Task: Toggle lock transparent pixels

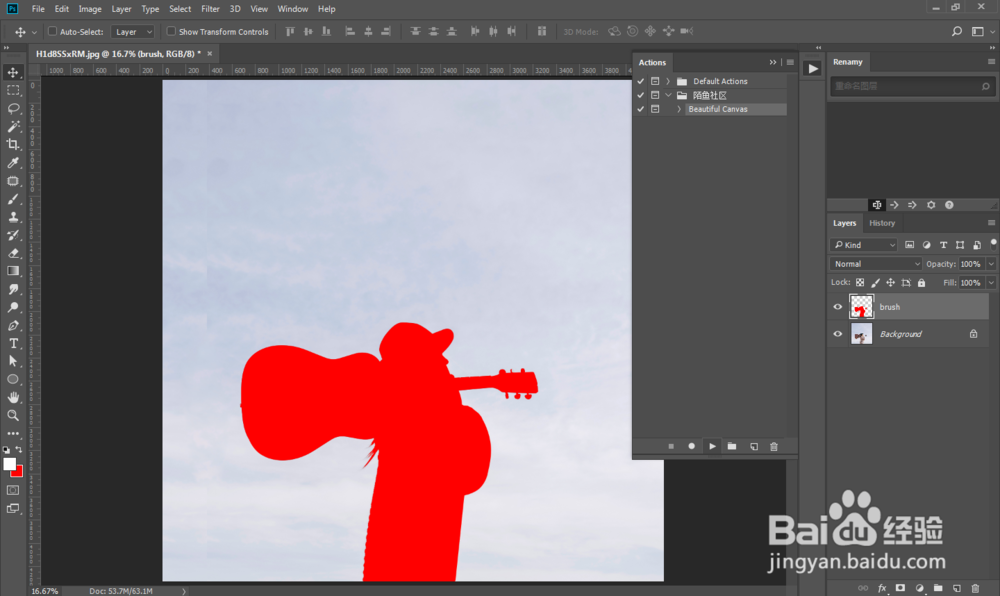Action: (x=860, y=282)
